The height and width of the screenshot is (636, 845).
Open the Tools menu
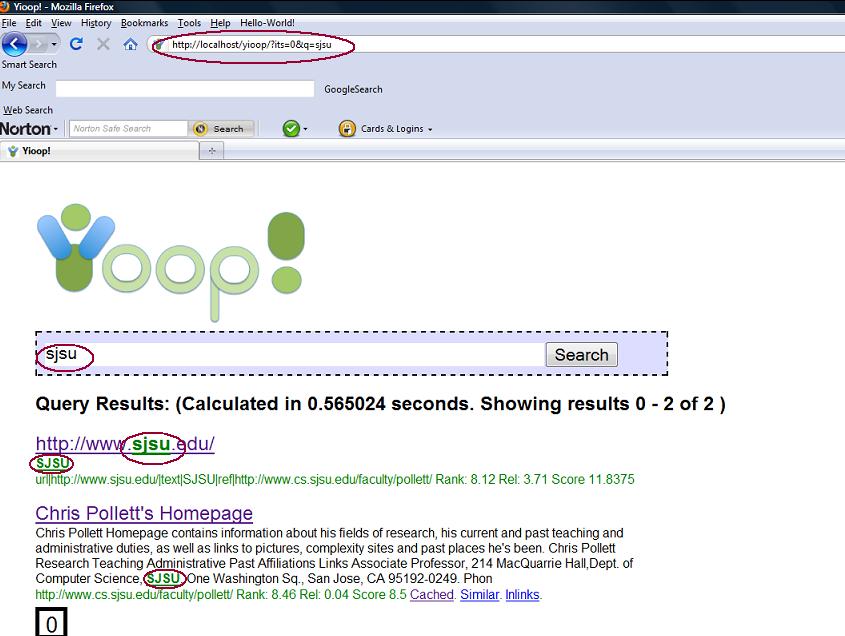tap(189, 23)
